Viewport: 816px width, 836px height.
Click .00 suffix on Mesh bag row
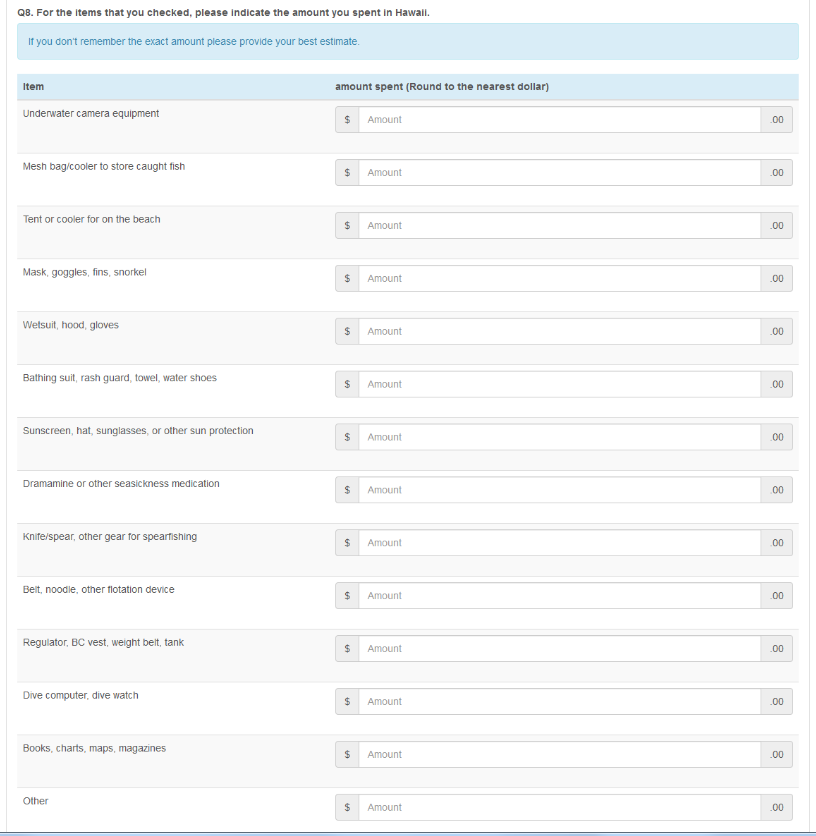777,173
